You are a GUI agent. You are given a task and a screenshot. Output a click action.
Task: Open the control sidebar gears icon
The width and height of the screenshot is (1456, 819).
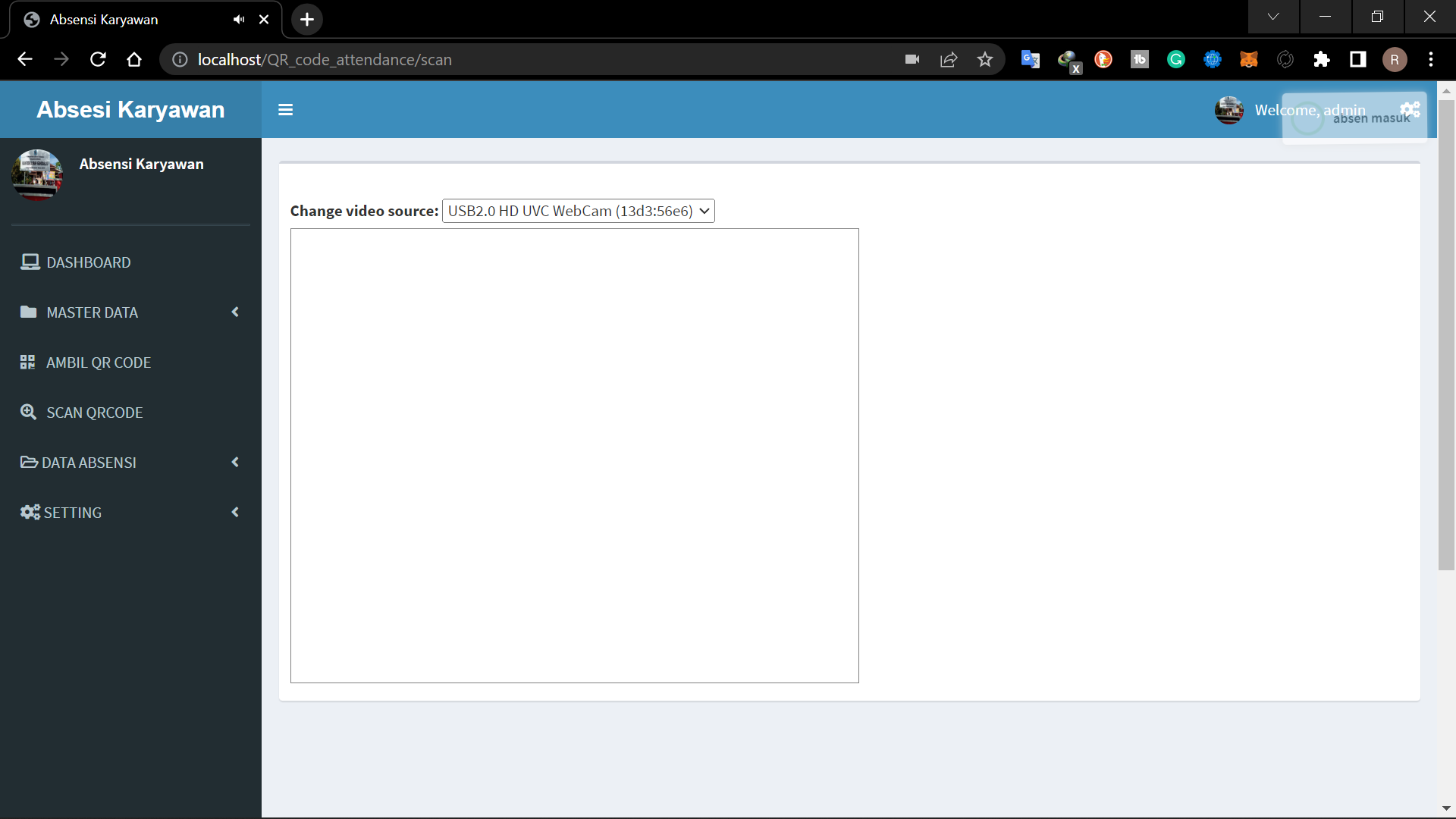click(x=1410, y=109)
